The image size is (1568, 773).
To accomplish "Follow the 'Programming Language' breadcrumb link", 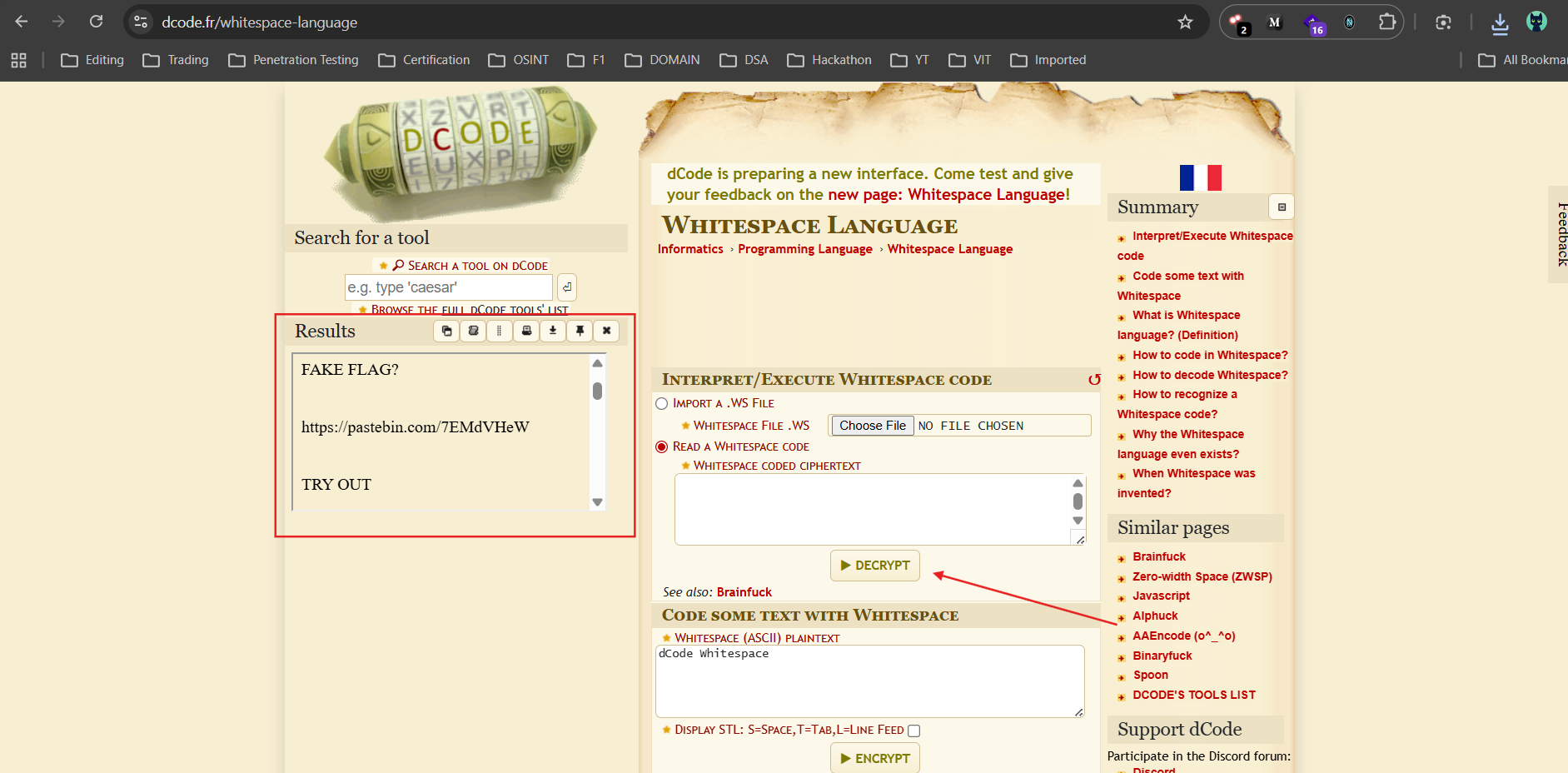I will (805, 249).
